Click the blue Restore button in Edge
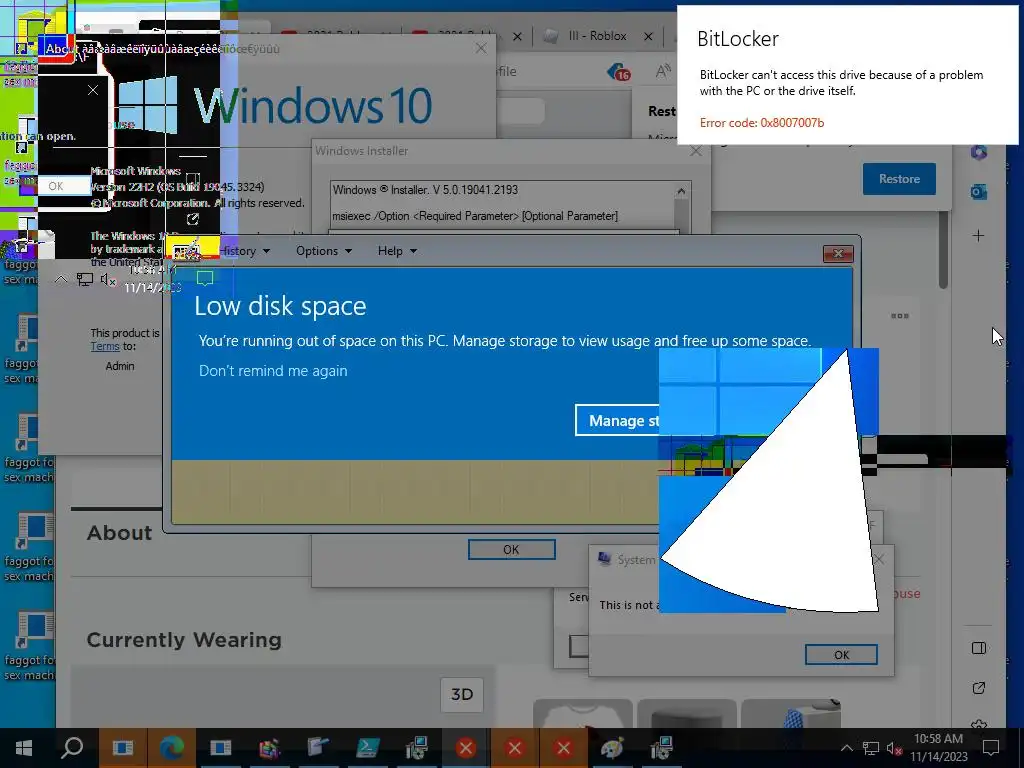Viewport: 1024px width, 768px height. pyautogui.click(x=899, y=179)
